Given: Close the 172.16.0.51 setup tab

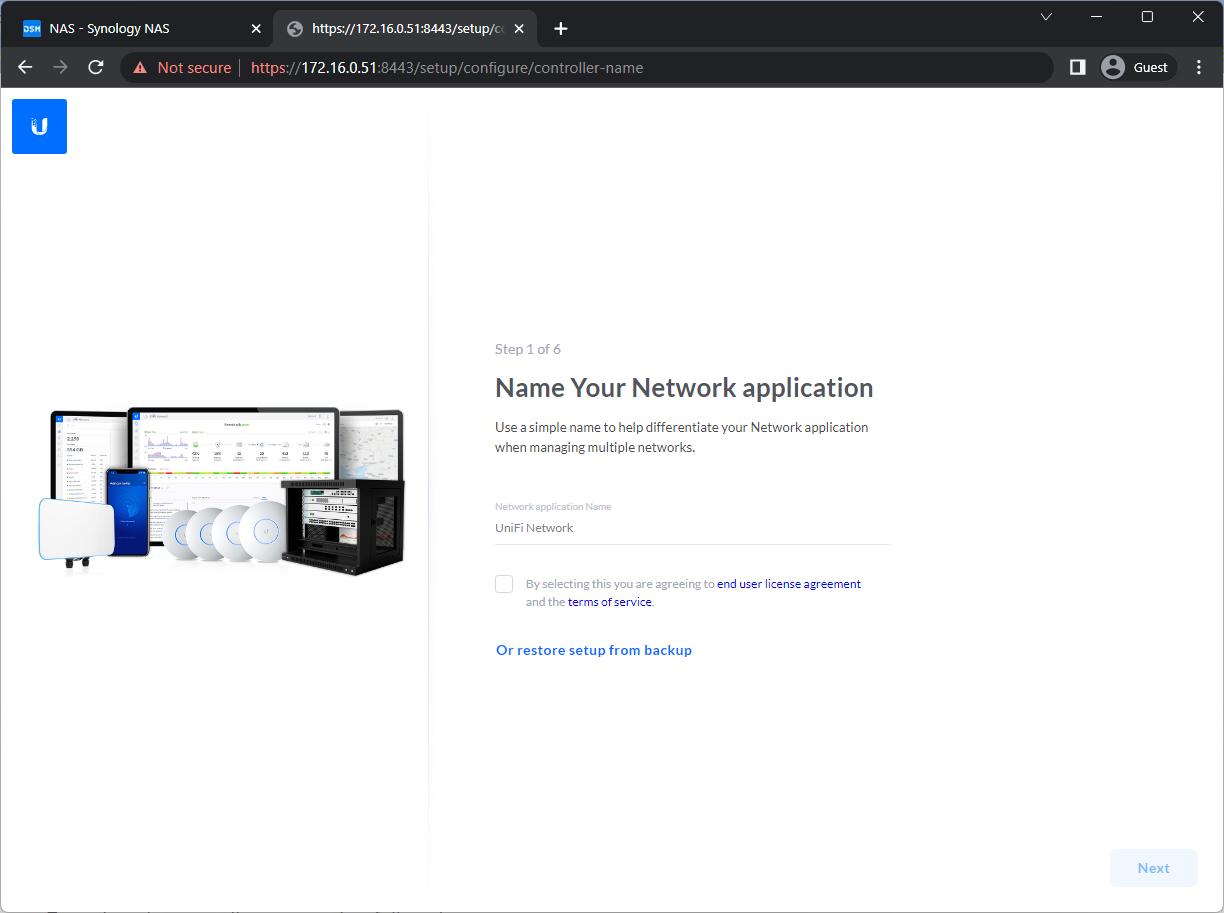Looking at the screenshot, I should click(521, 29).
